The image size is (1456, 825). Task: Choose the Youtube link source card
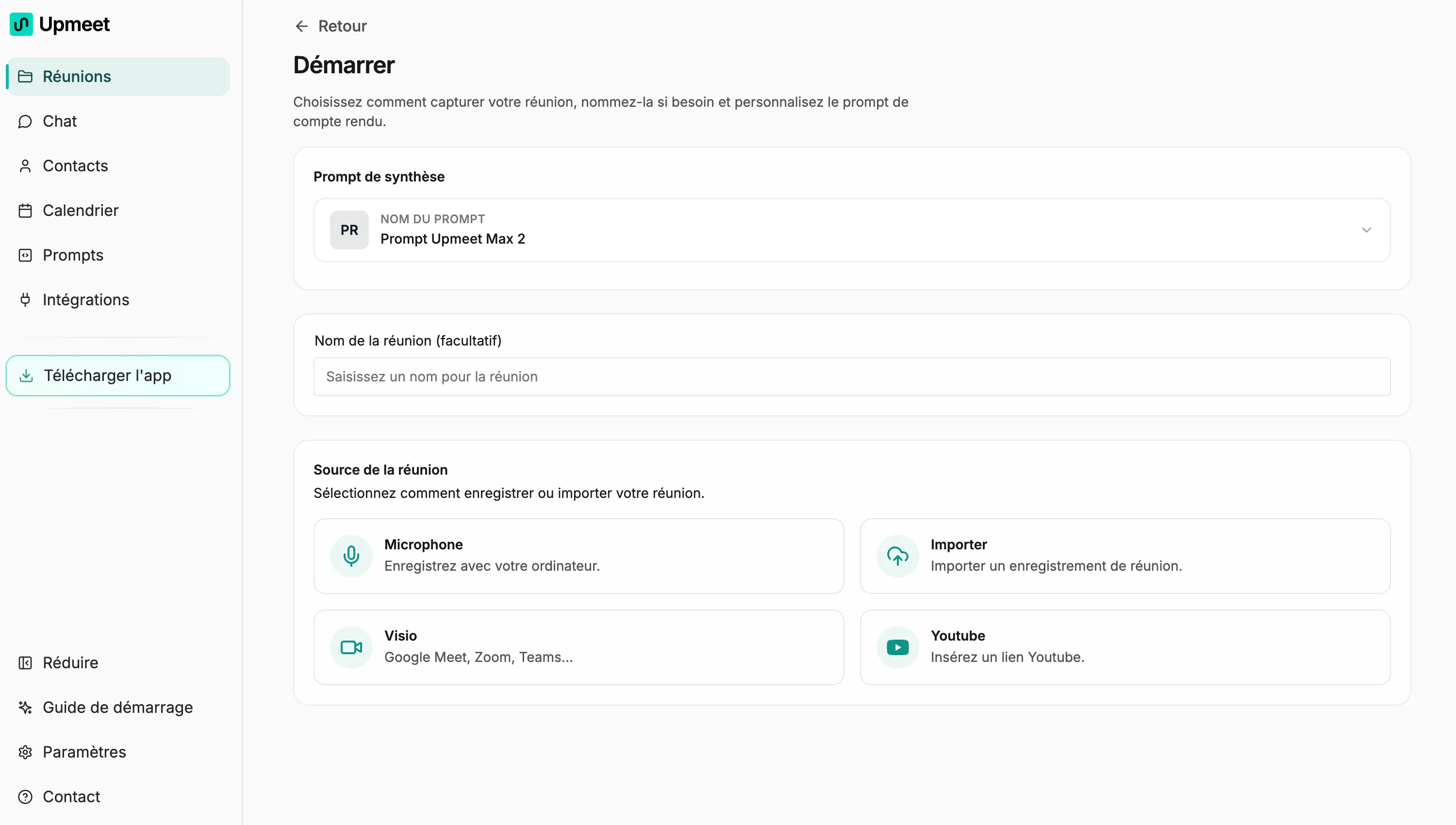[x=1125, y=647]
